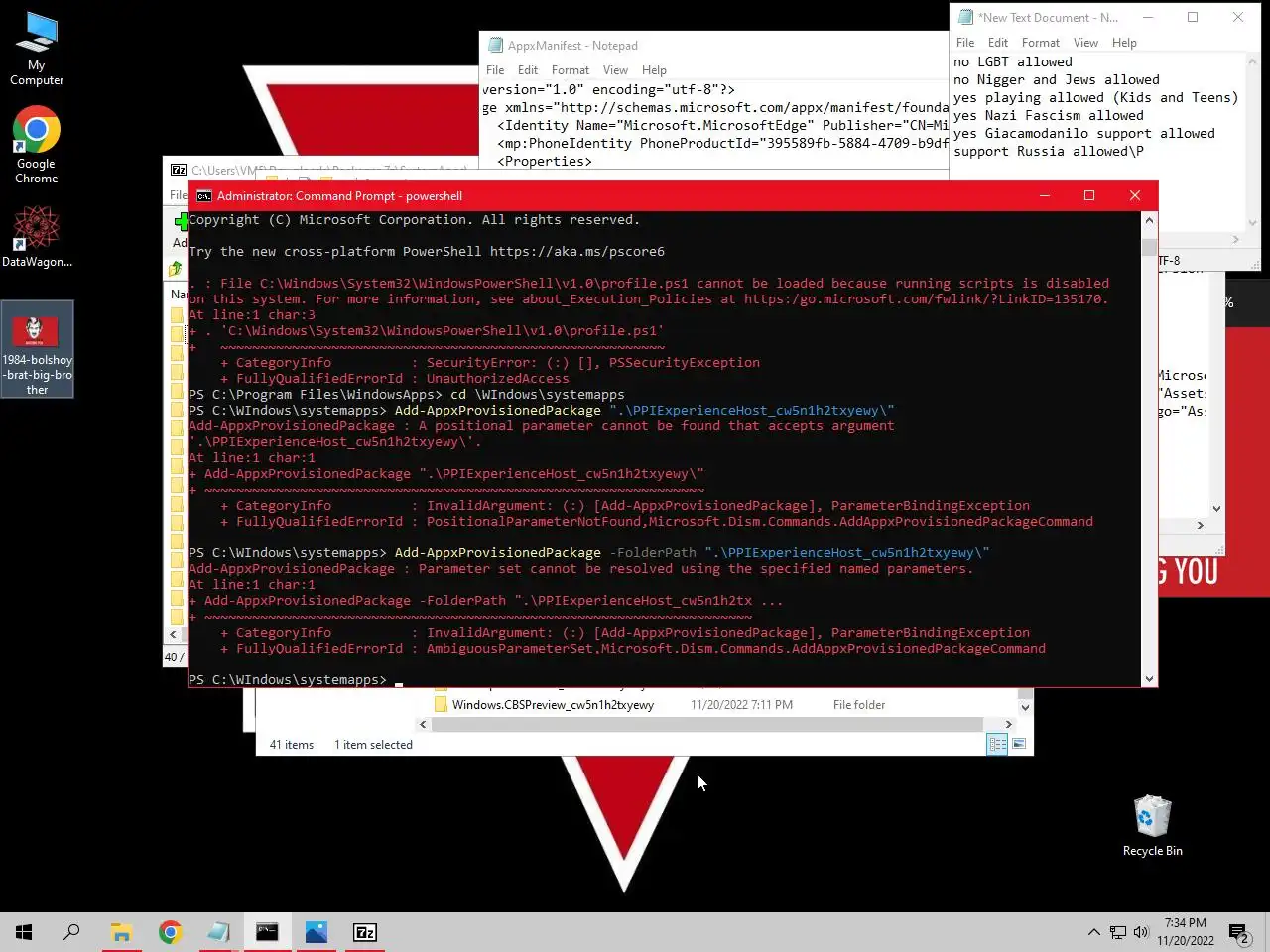
Task: Maximize the New Text Document Notepad window
Action: (x=1193, y=18)
